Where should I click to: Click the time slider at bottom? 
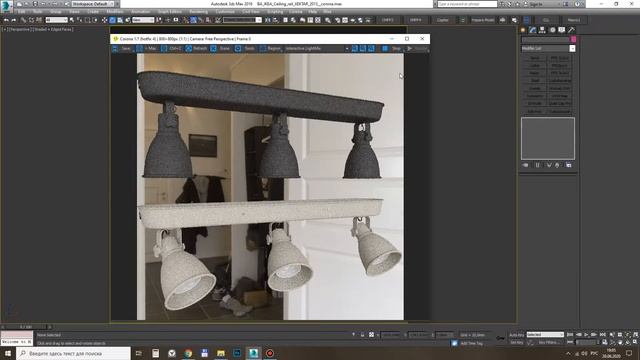coord(27,327)
